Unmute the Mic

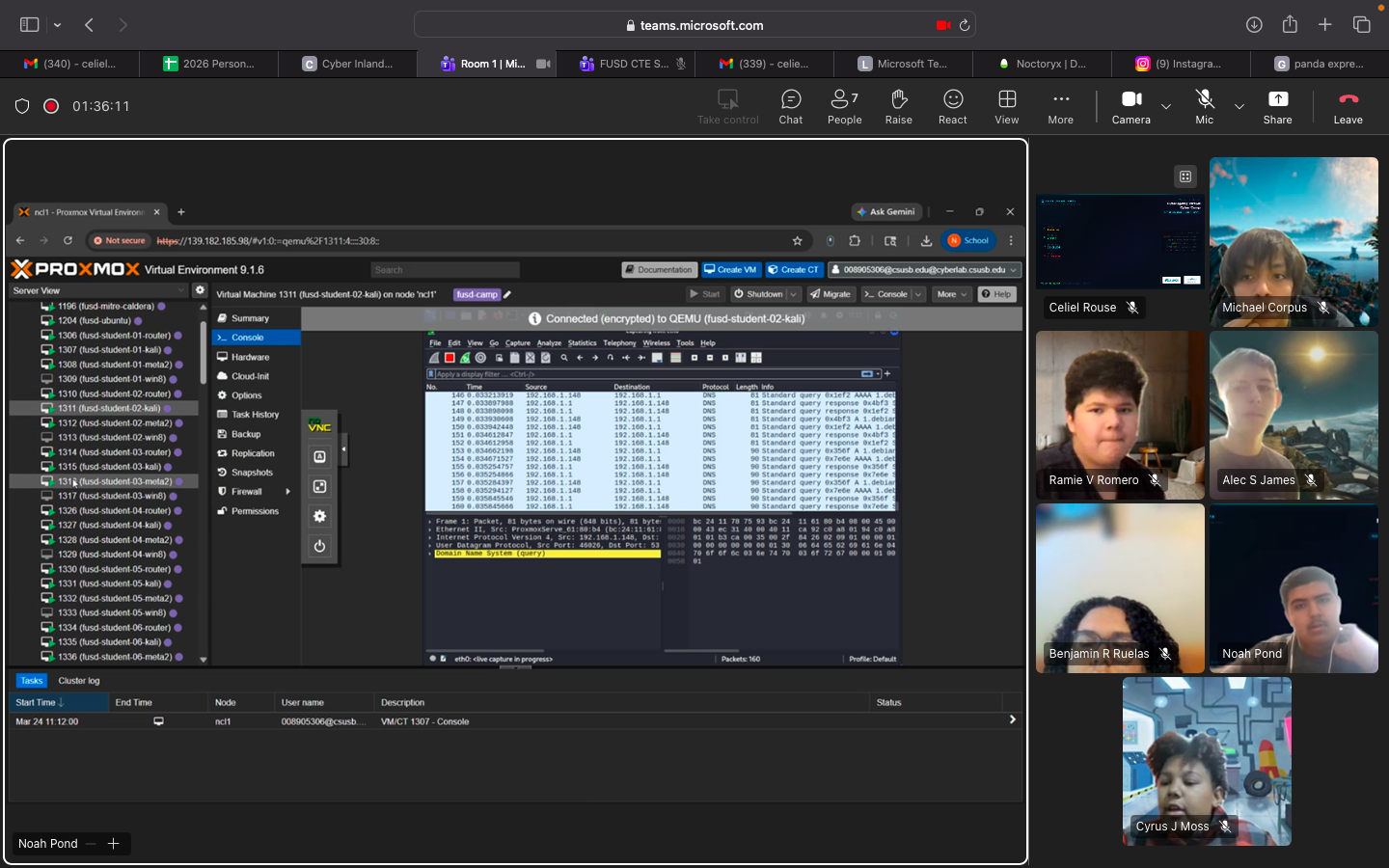pyautogui.click(x=1204, y=105)
